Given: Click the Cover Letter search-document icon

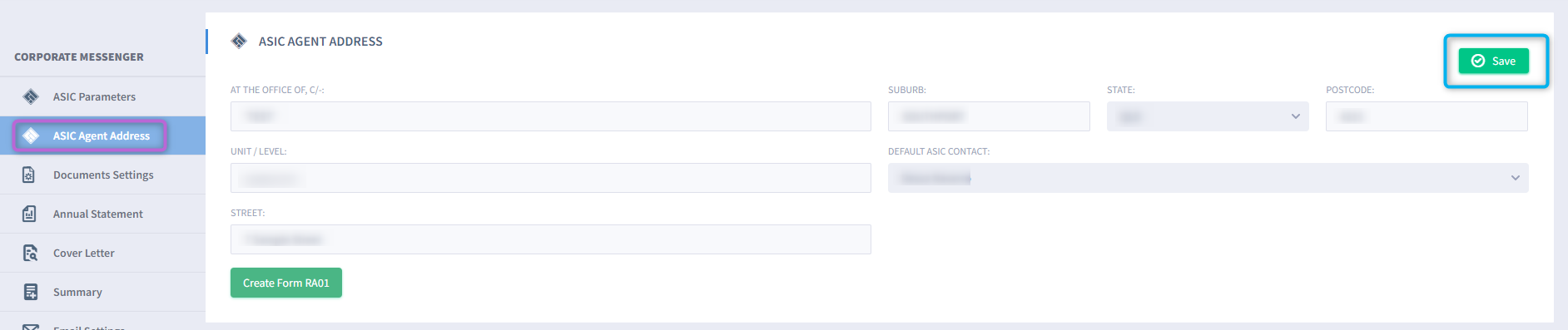Looking at the screenshot, I should coord(30,253).
